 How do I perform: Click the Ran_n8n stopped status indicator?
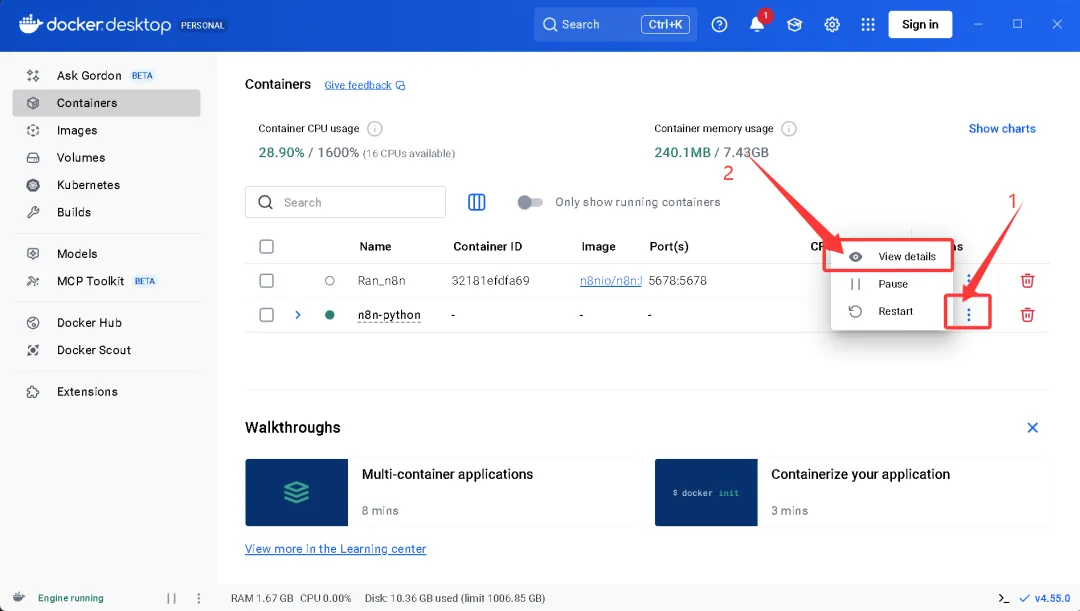click(x=330, y=281)
